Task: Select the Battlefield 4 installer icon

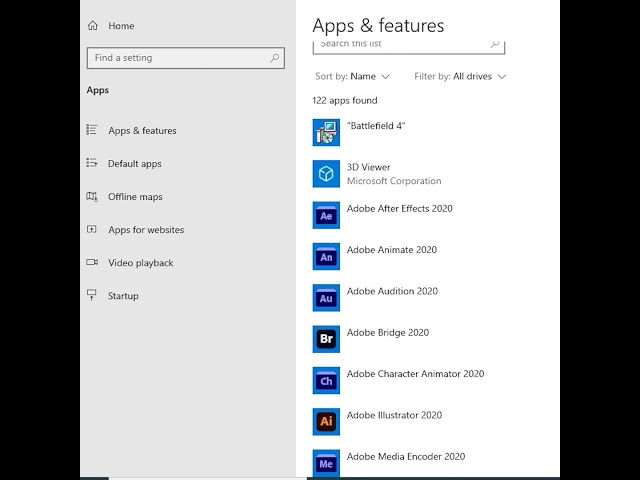Action: click(326, 132)
